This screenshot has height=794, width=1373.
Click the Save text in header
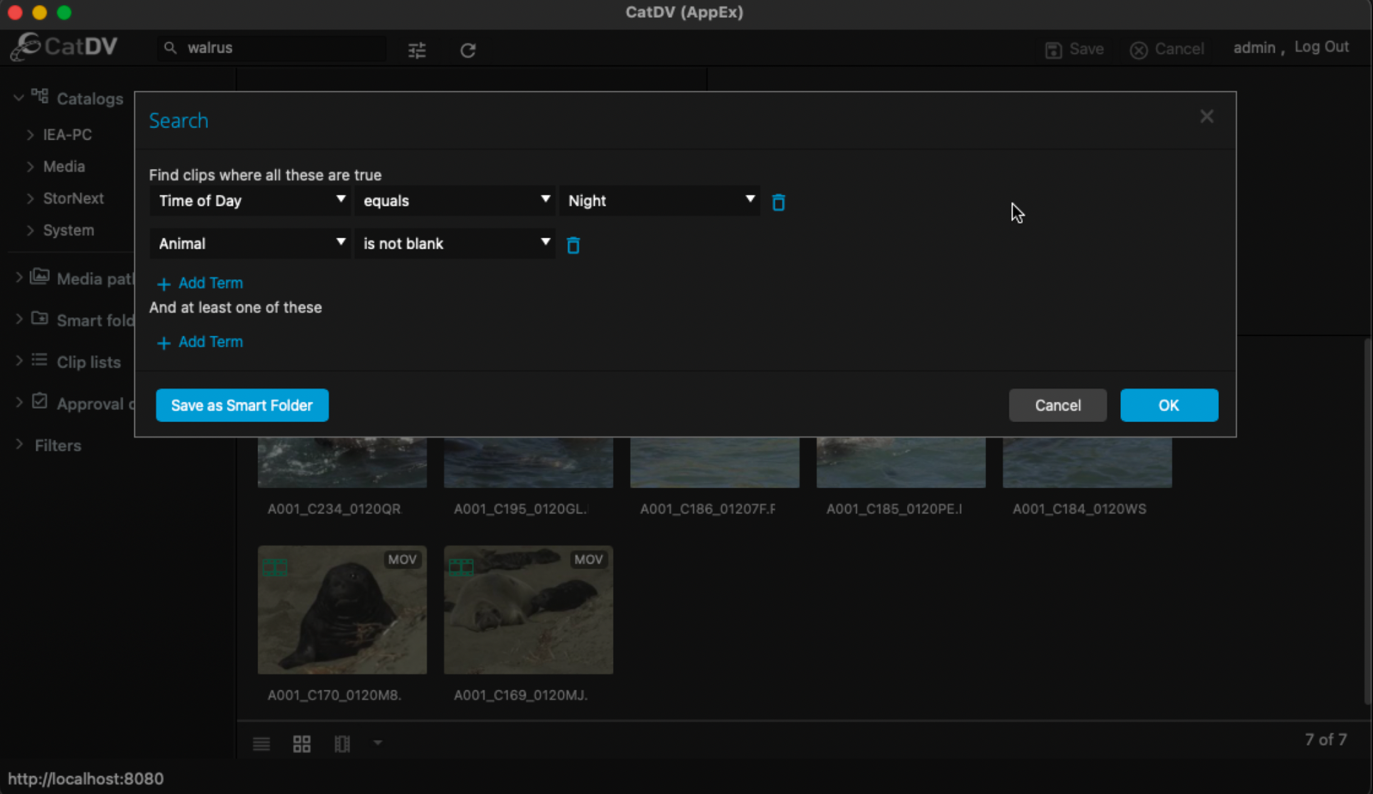pos(1086,49)
